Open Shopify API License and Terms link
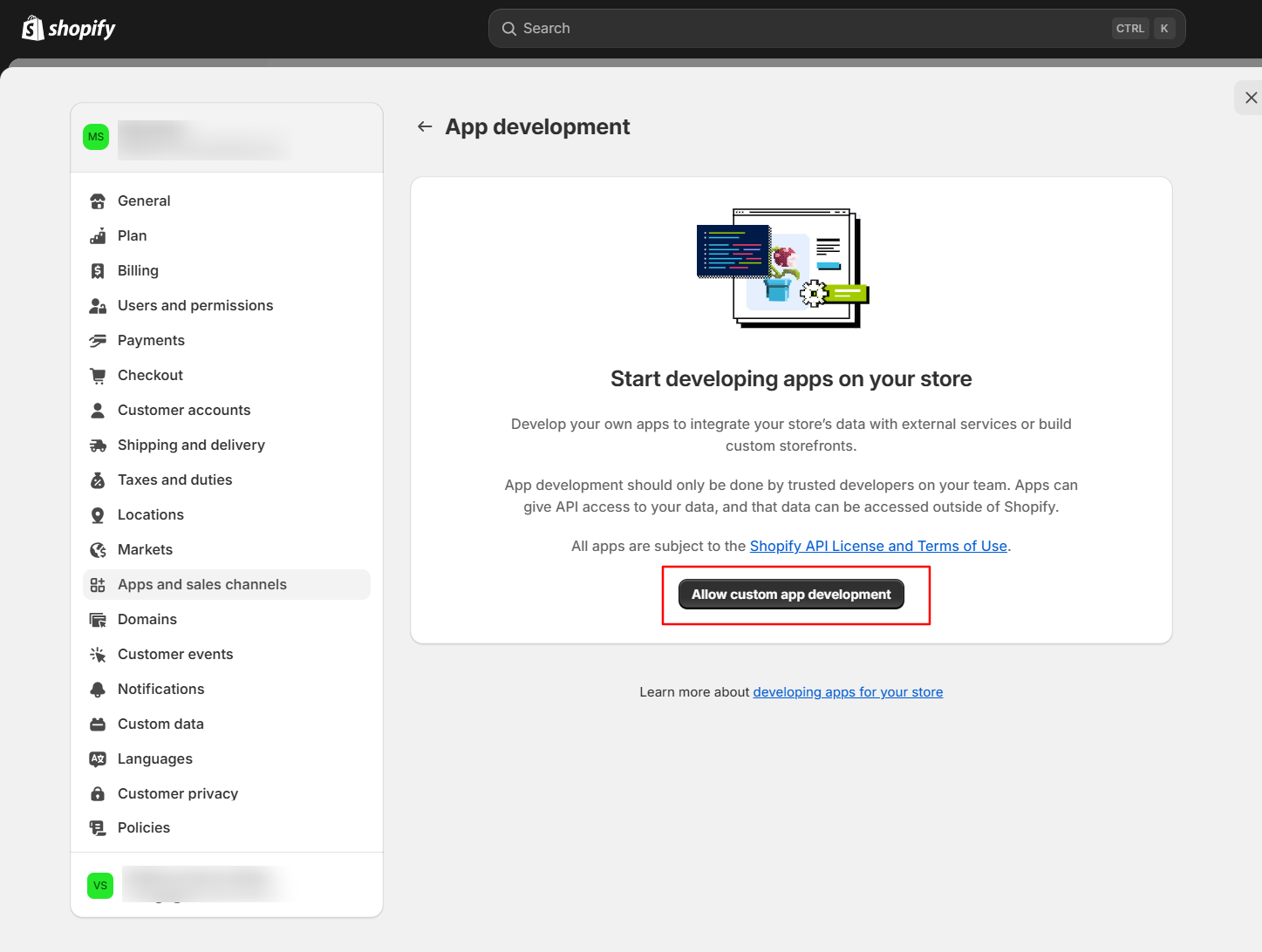The height and width of the screenshot is (952, 1262). (x=878, y=546)
